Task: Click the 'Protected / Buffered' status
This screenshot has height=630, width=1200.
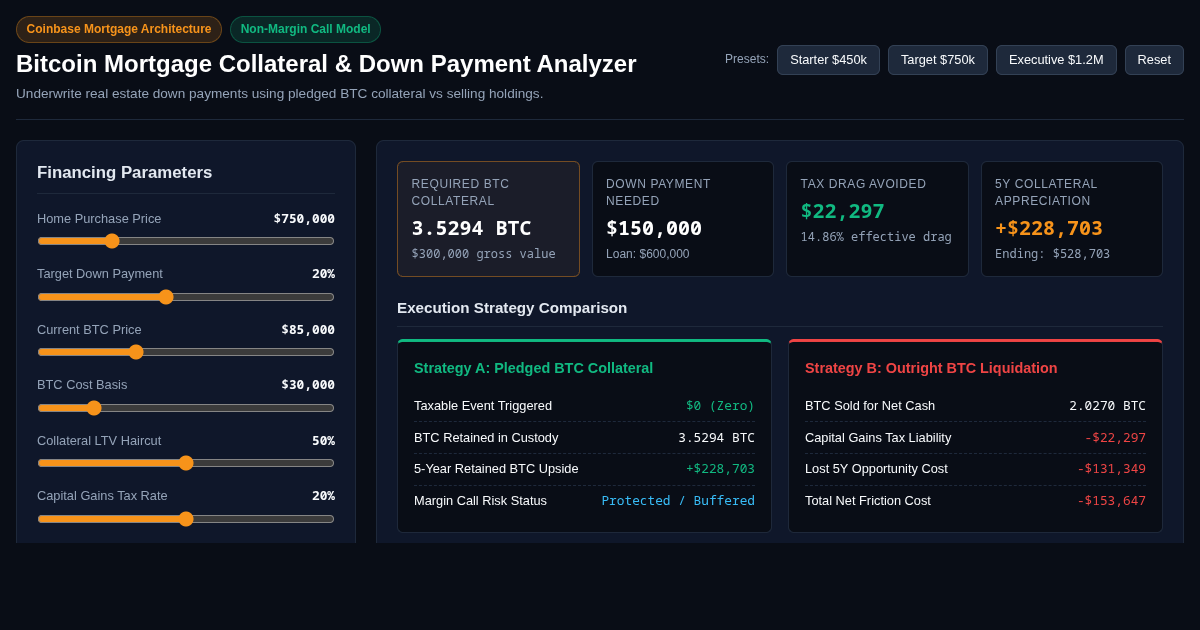Action: (x=678, y=501)
